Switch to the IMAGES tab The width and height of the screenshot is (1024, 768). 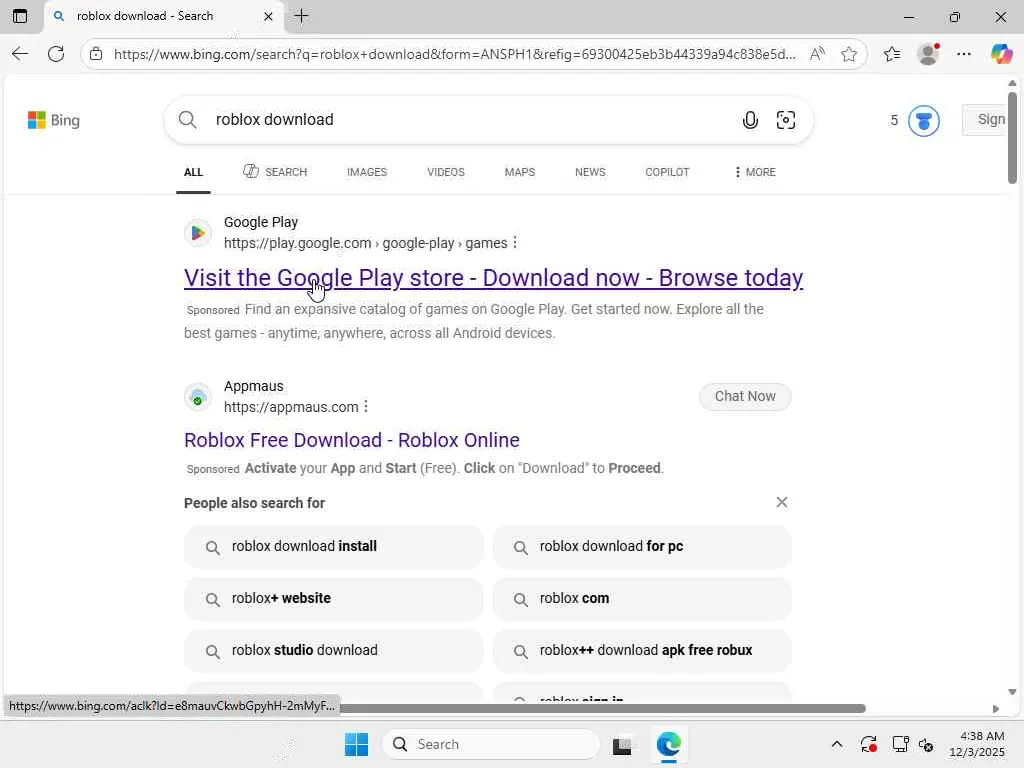pyautogui.click(x=367, y=172)
